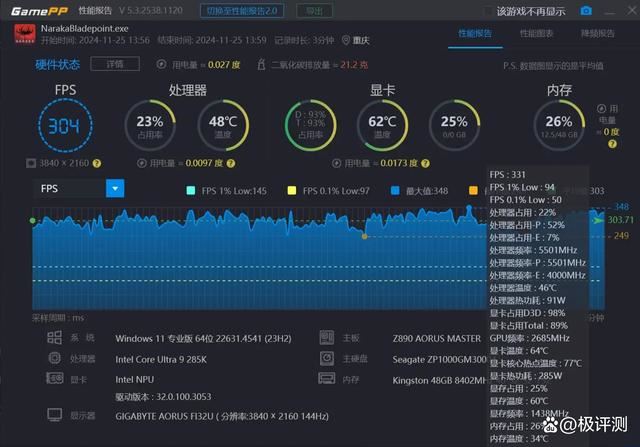Click the camera screenshot icon
Image resolution: width=640 pixels, height=447 pixels.
586,11
